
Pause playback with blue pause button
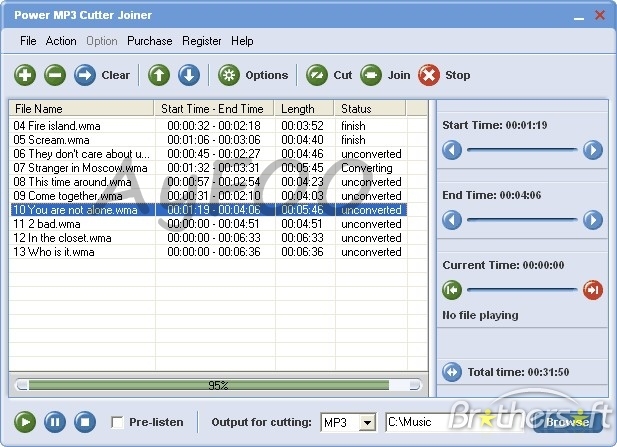(55, 422)
